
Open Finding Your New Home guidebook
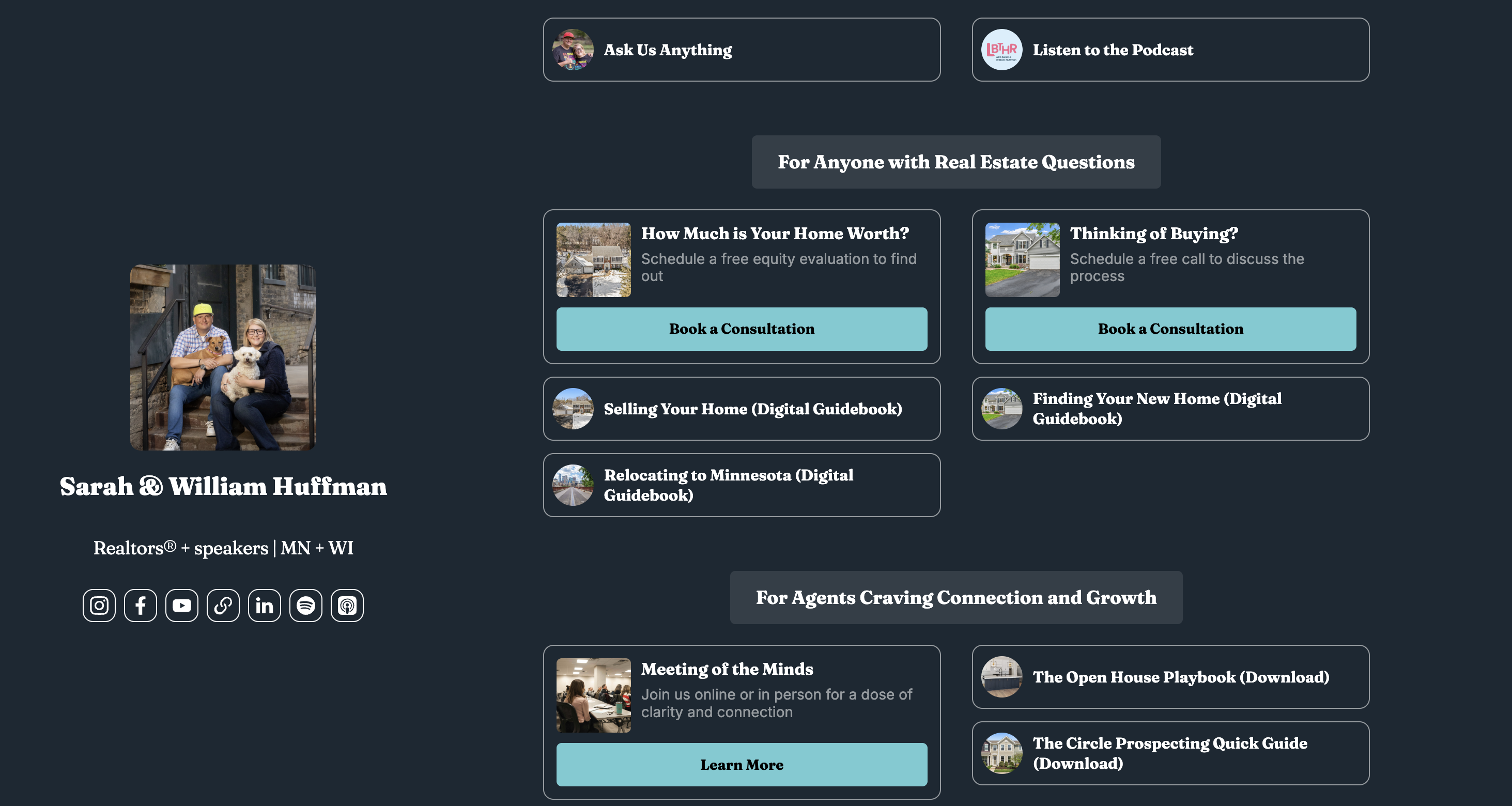1170,409
